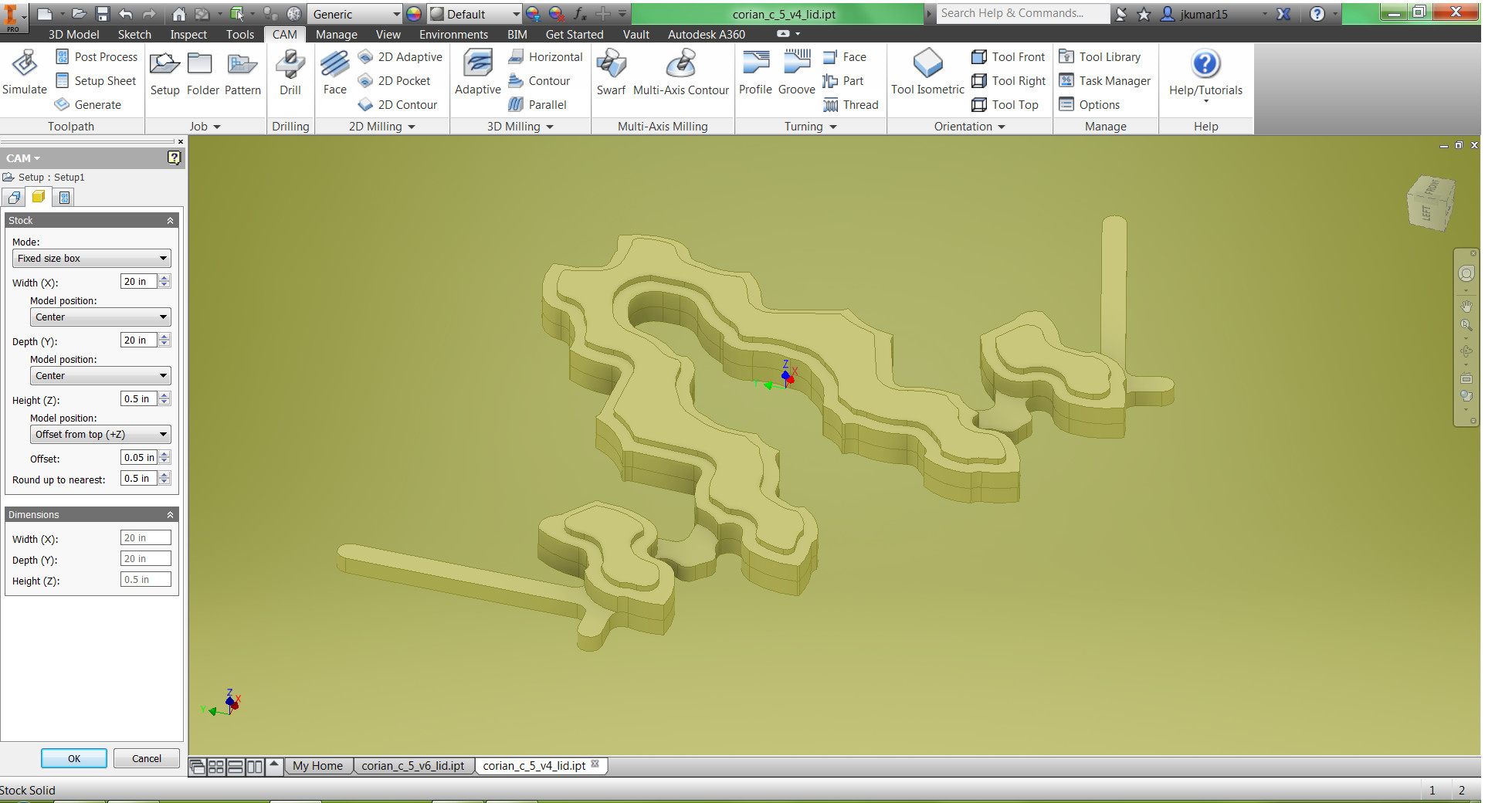
Task: Choose the turning Groove operation
Action: click(x=797, y=73)
